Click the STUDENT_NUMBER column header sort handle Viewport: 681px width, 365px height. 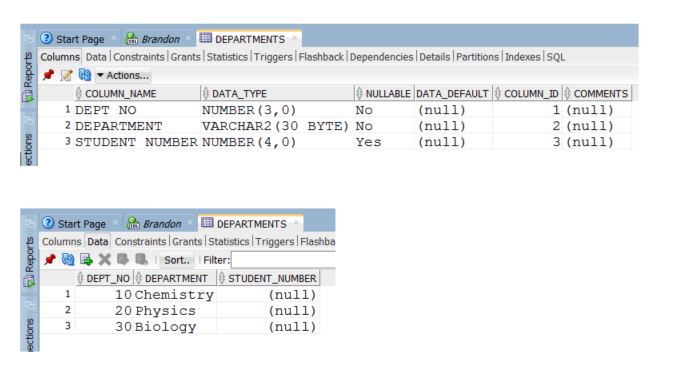coord(221,278)
